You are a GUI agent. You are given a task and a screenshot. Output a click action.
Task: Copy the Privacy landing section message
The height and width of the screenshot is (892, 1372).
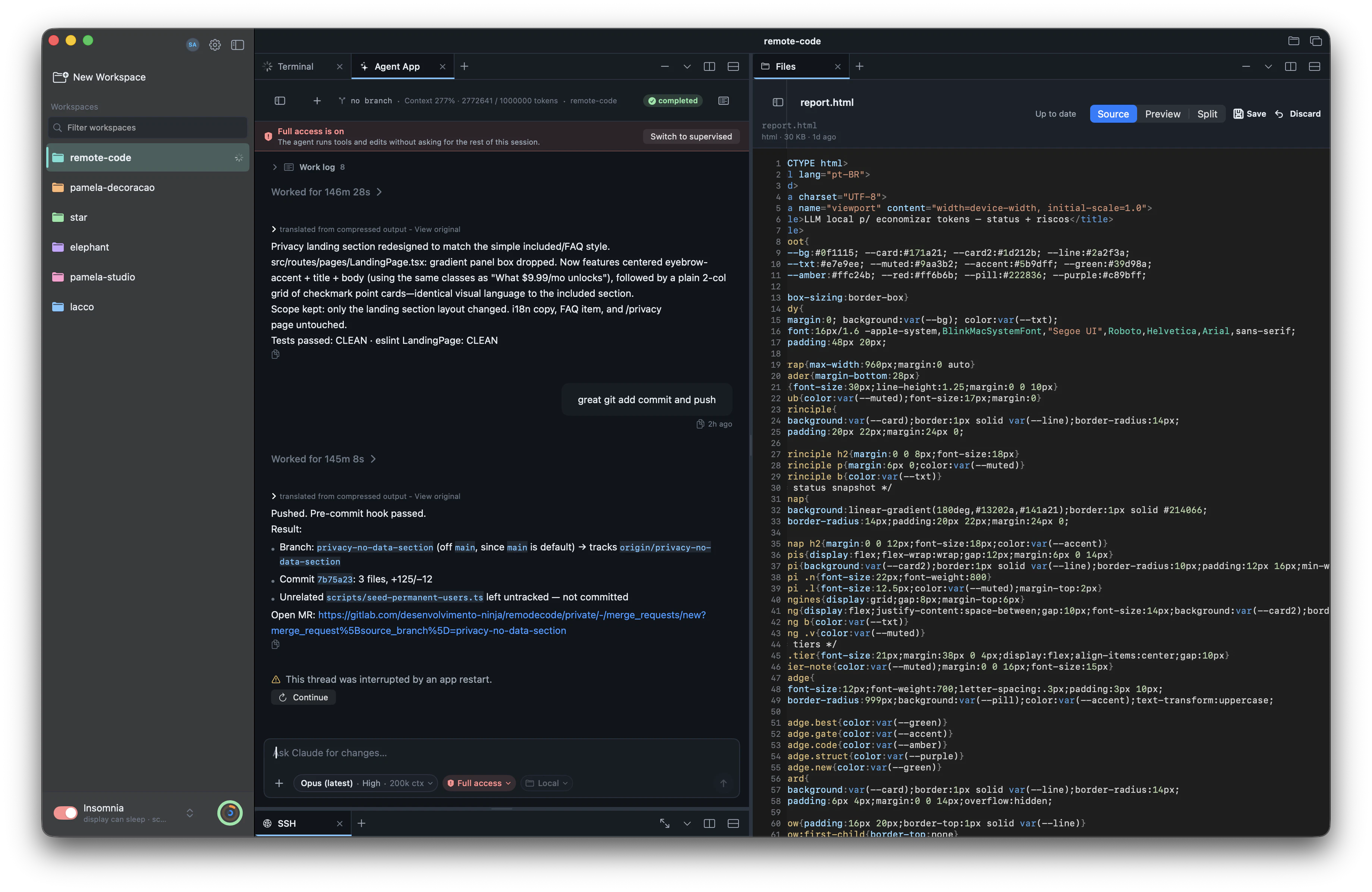[276, 354]
